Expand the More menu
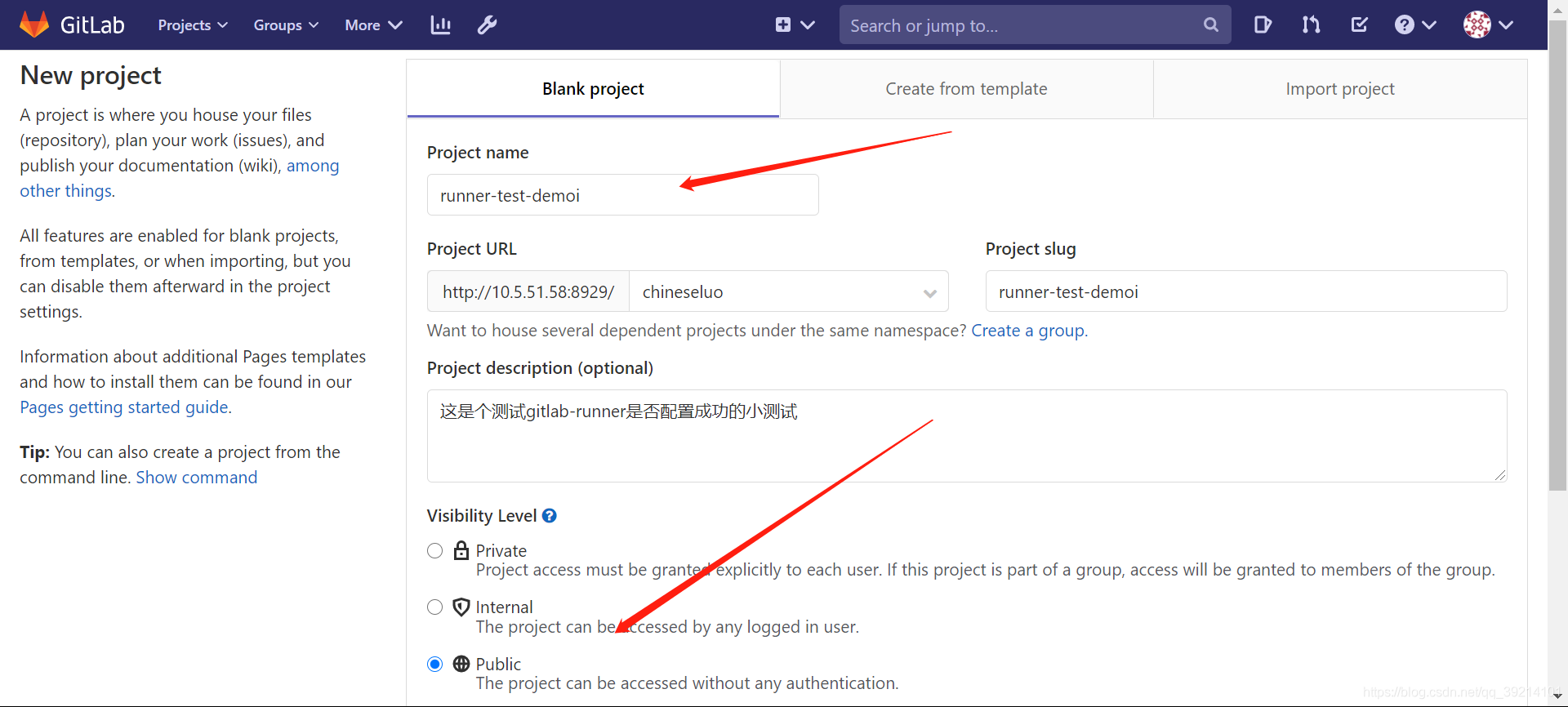 (x=373, y=25)
